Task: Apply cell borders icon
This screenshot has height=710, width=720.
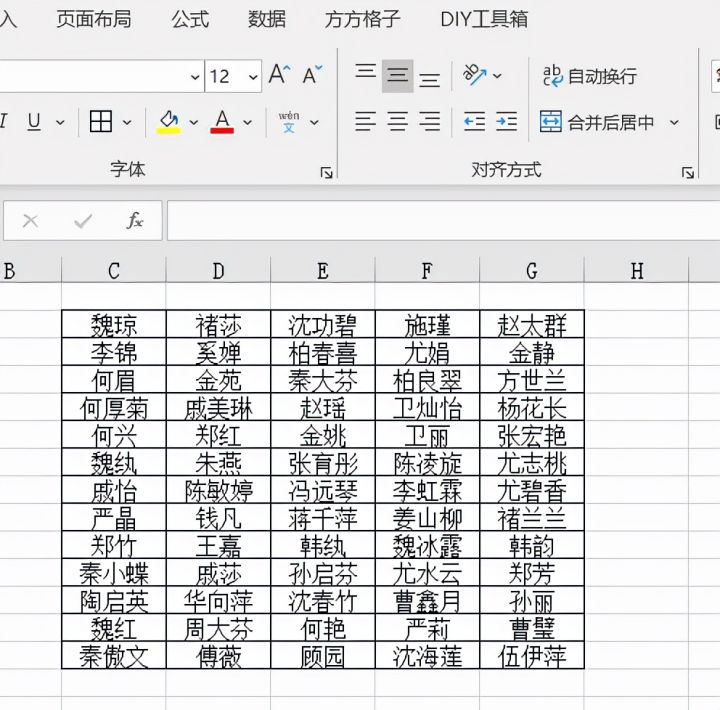Action: click(101, 122)
